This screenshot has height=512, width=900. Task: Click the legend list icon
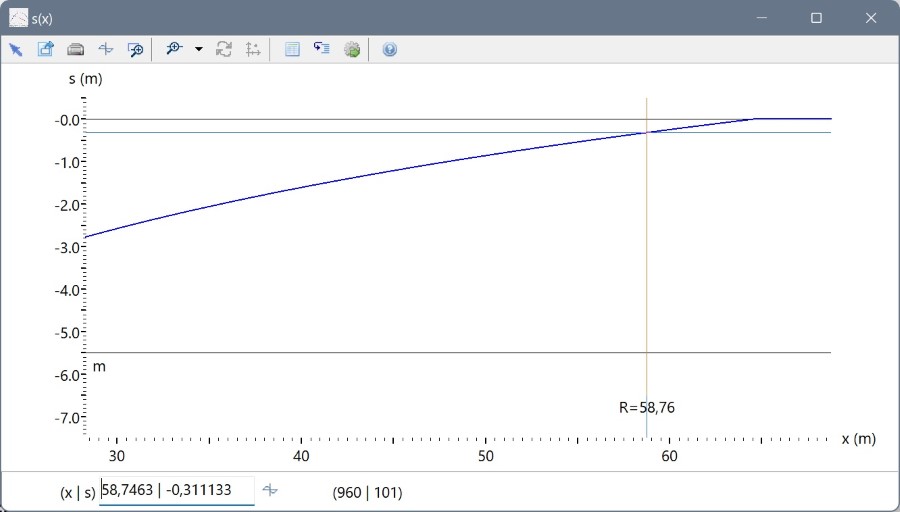click(x=321, y=49)
